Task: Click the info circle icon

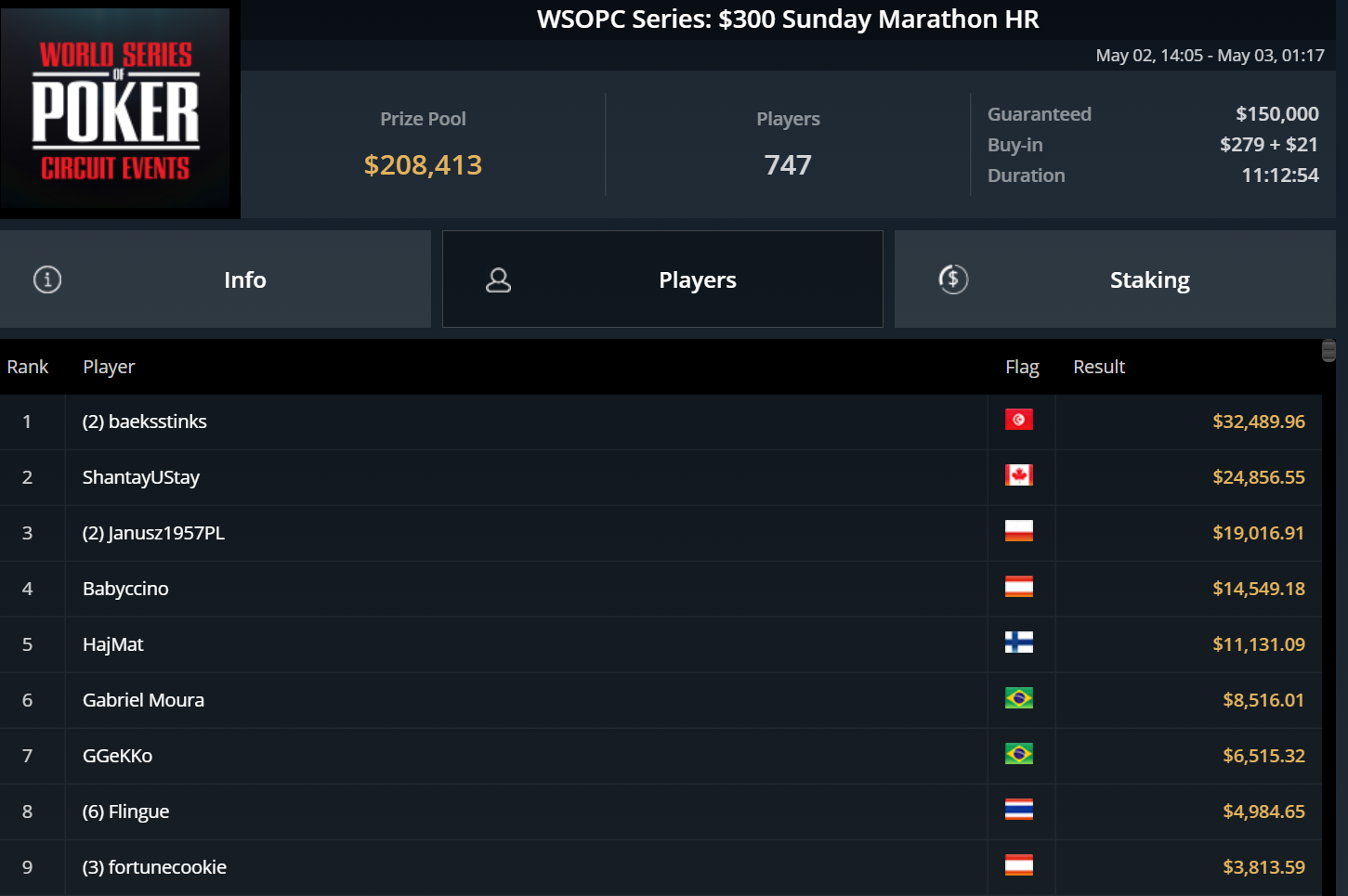Action: pos(47,279)
